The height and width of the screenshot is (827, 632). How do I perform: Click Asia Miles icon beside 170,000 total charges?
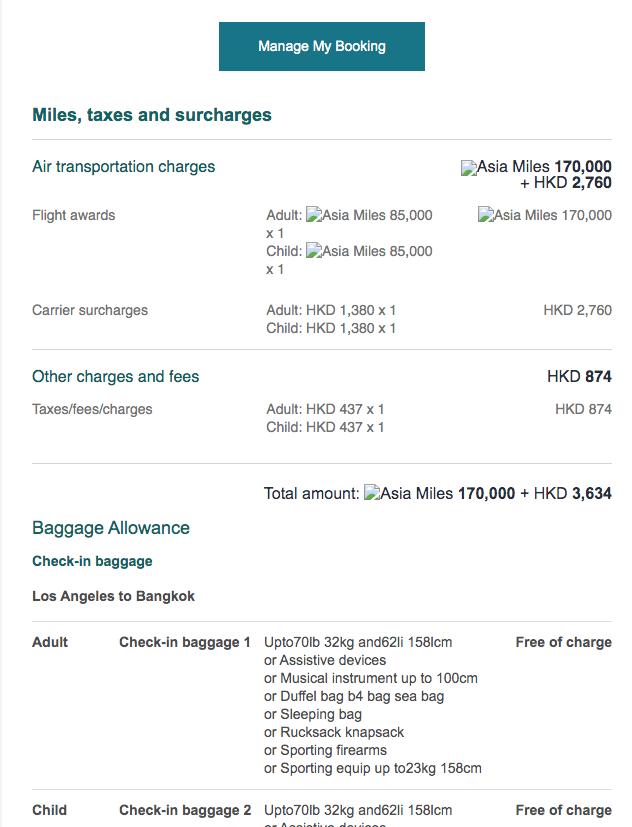click(x=469, y=168)
